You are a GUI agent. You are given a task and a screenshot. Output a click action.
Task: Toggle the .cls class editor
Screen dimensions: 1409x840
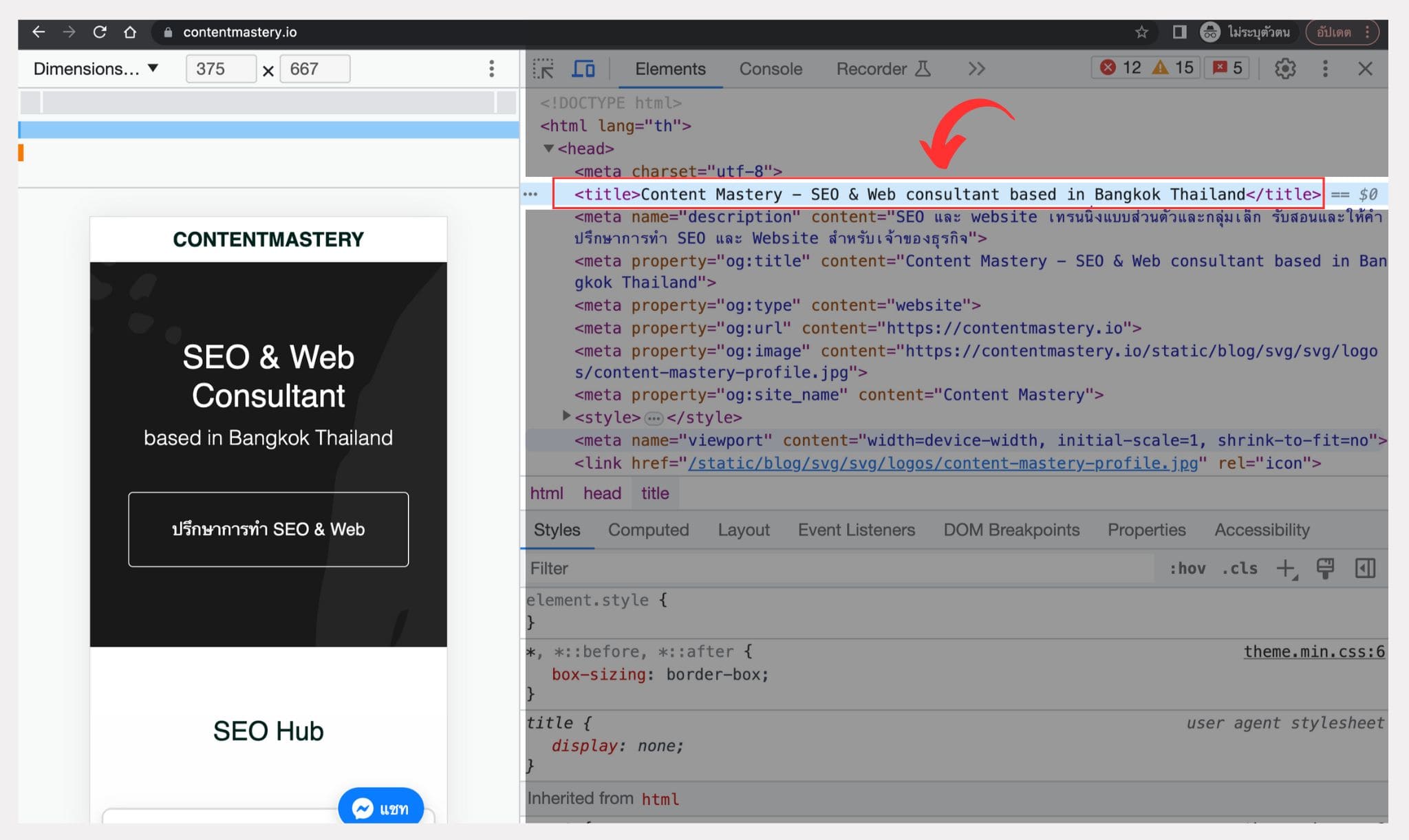[1239, 568]
